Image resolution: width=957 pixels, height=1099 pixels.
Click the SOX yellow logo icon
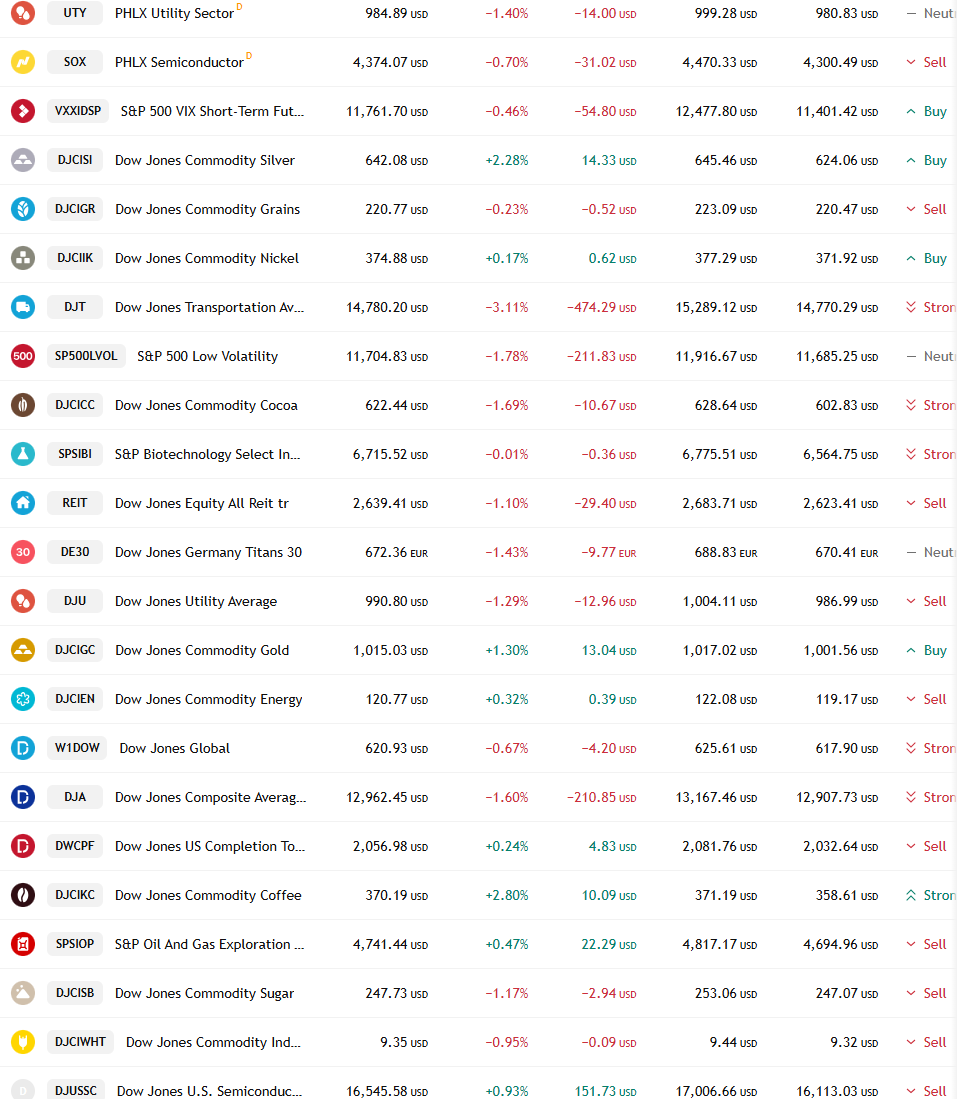tap(23, 62)
